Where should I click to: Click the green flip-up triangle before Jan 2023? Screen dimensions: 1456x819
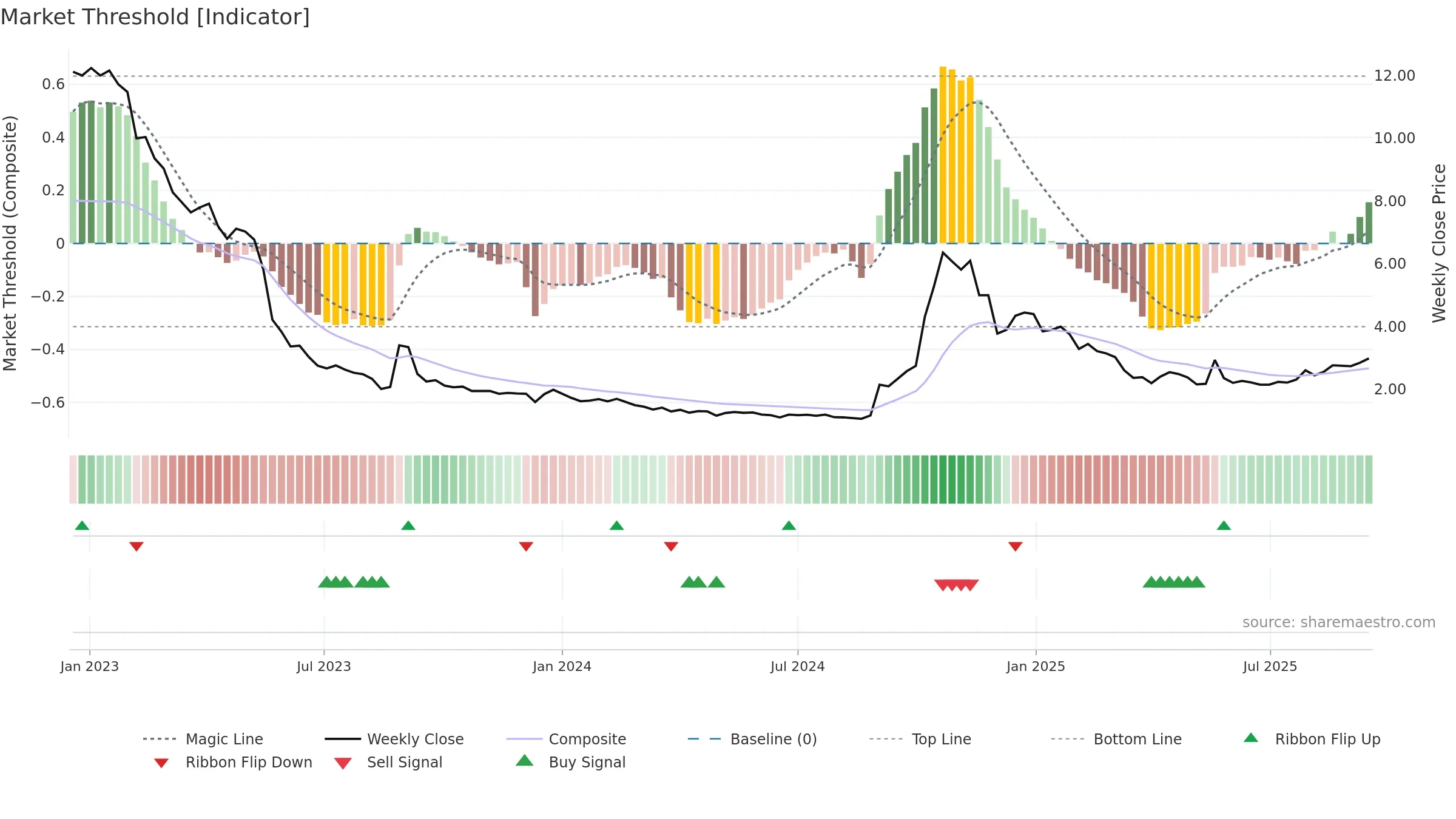82,525
